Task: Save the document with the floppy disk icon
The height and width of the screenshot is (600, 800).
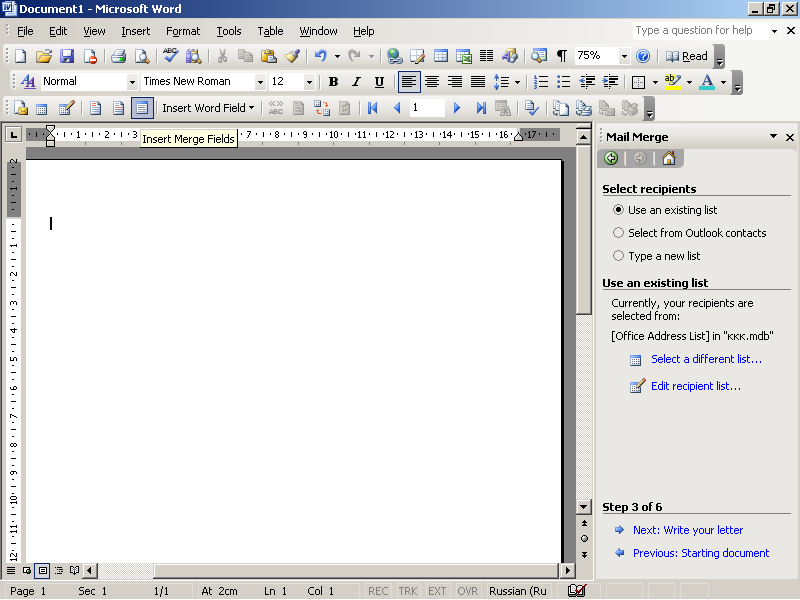Action: 67,56
